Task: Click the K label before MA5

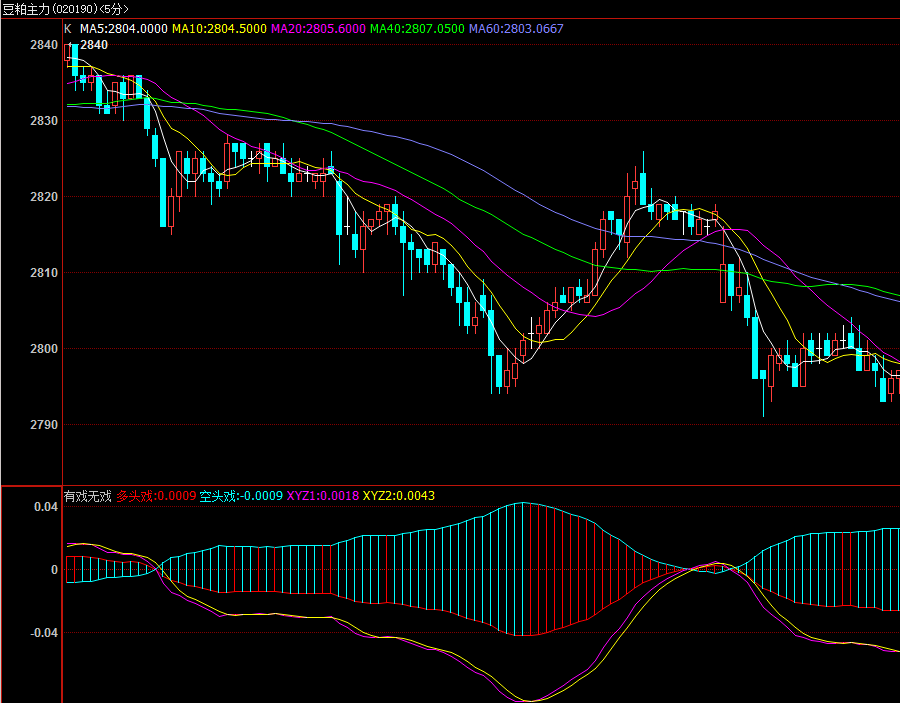Action: tap(68, 29)
